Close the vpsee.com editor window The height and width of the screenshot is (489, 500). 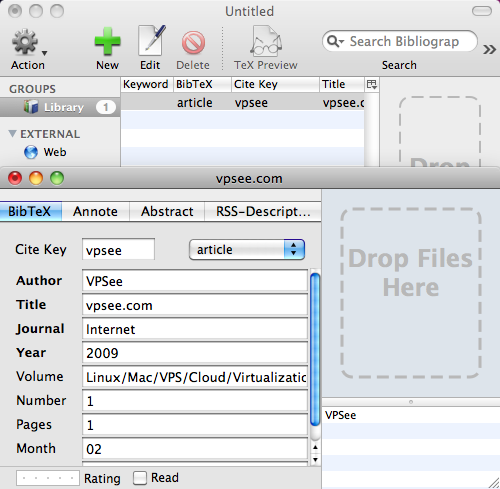point(15,178)
